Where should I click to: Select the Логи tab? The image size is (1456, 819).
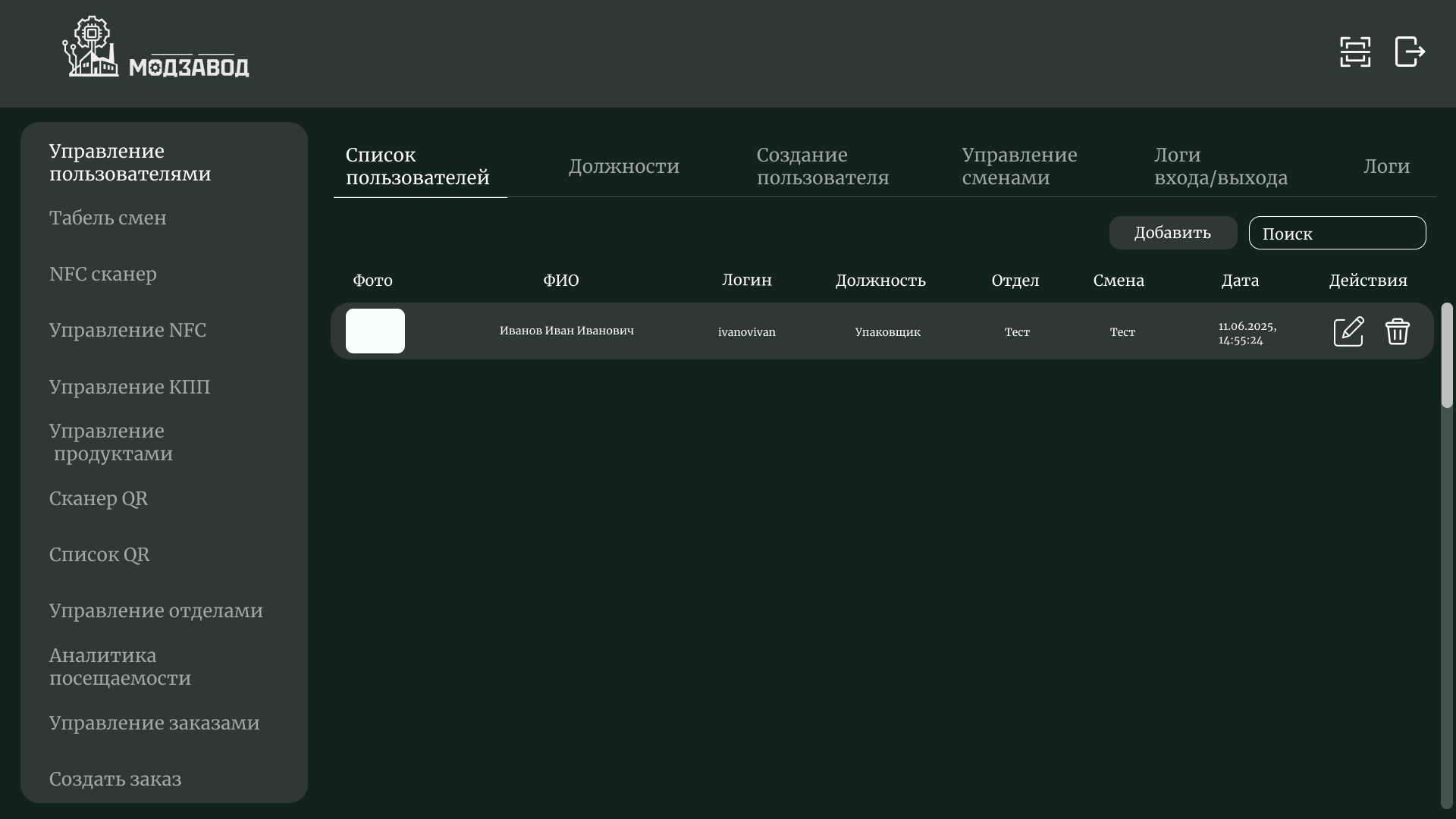pos(1386,166)
